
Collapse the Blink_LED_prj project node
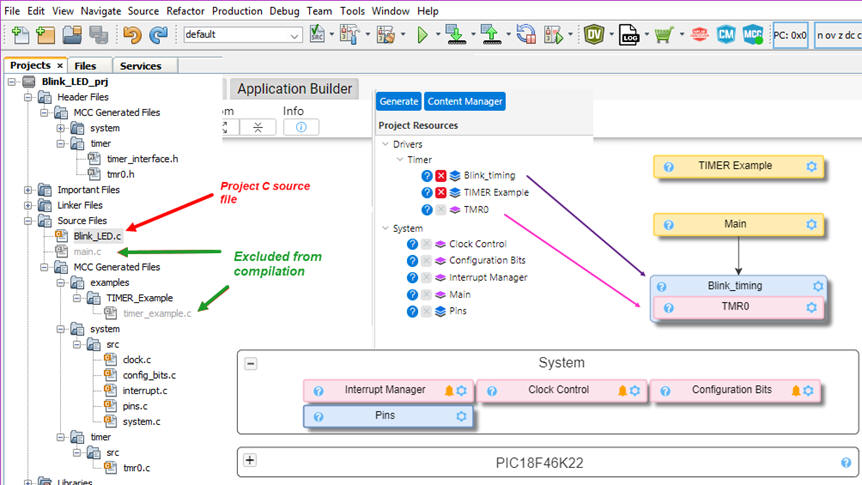pyautogui.click(x=12, y=81)
